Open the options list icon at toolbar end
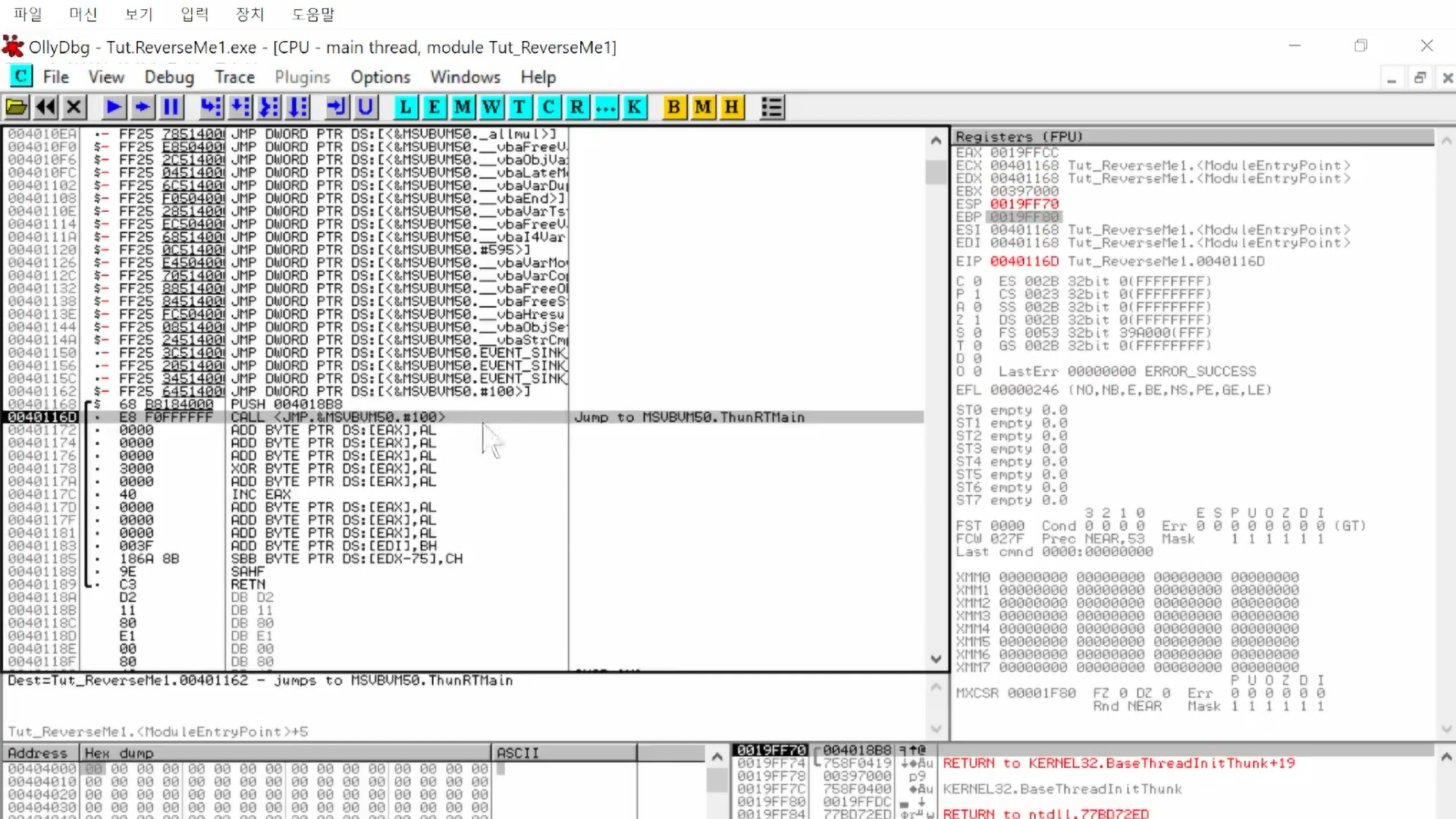Image resolution: width=1456 pixels, height=819 pixels. point(771,107)
